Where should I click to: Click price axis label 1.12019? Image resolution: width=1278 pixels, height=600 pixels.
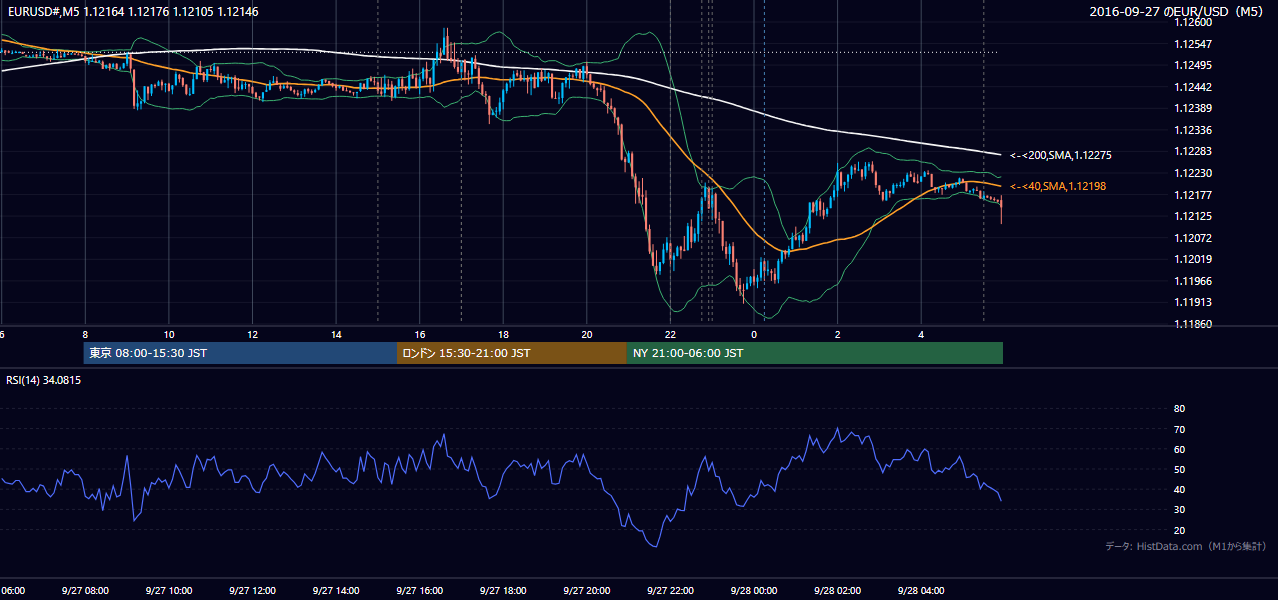[x=1194, y=259]
